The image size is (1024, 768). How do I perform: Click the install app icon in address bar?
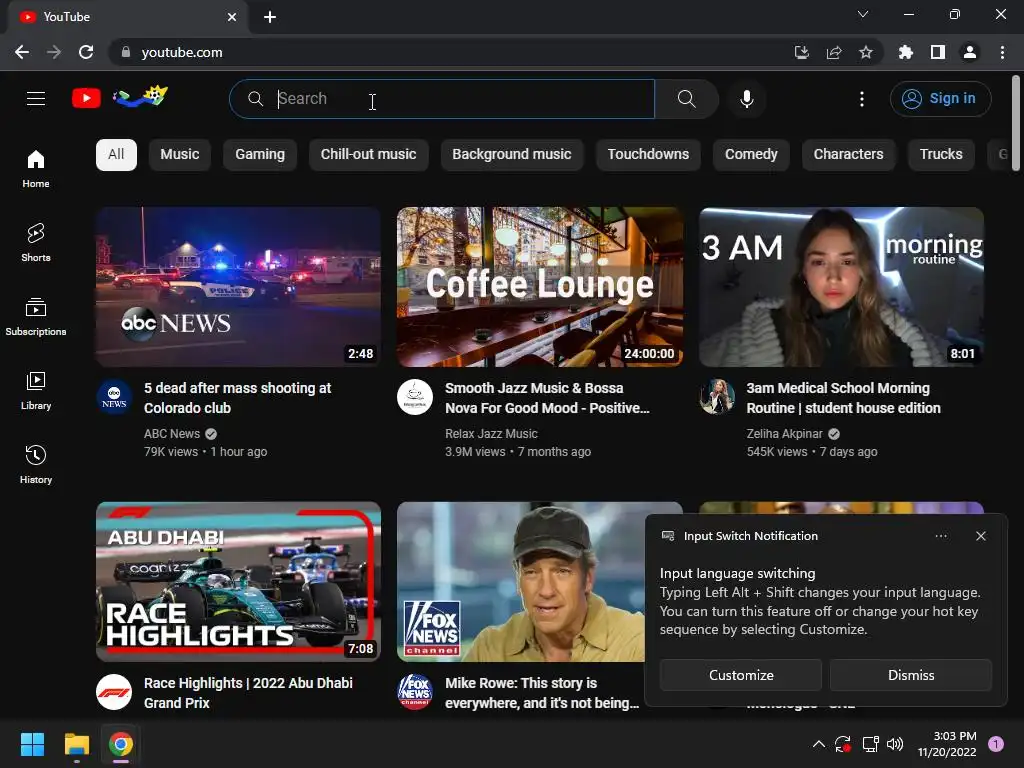(x=801, y=52)
